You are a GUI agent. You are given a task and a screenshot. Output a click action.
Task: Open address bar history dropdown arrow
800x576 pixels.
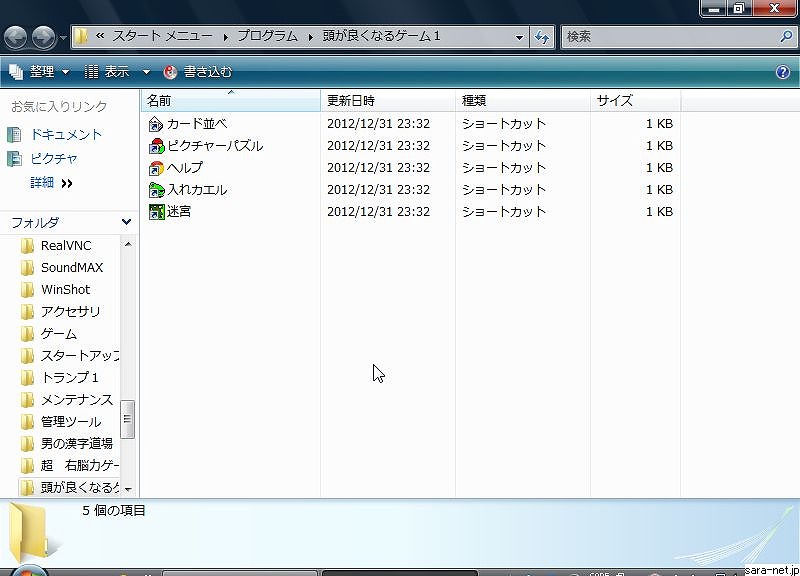520,37
